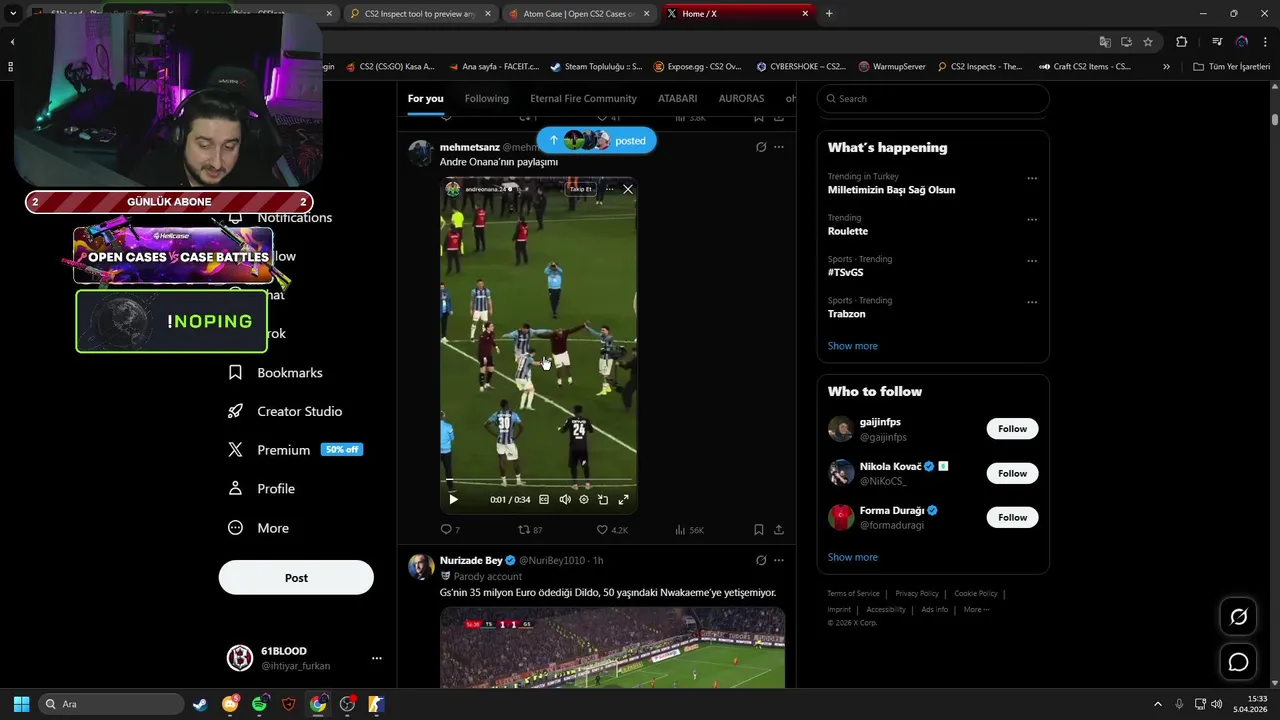Viewport: 1280px width, 720px height.
Task: Repost the mehmetsanz post with 87 reposts
Action: point(530,530)
